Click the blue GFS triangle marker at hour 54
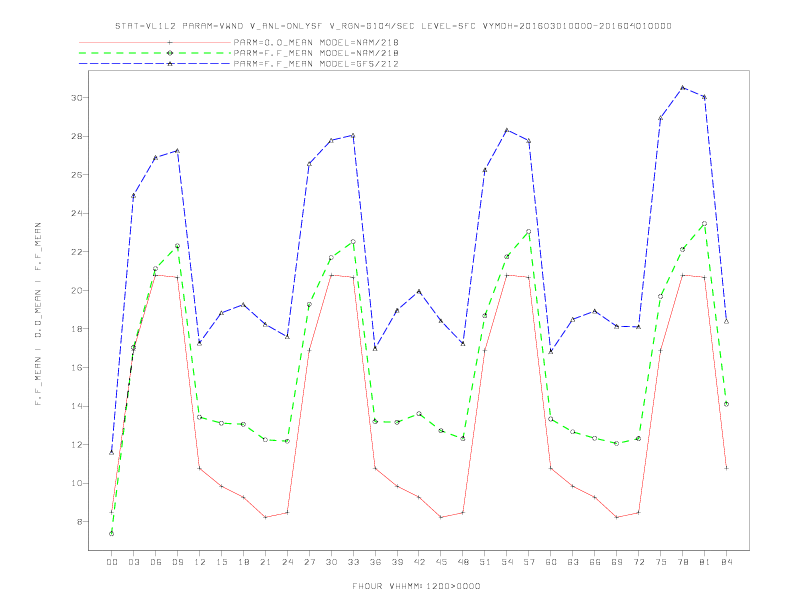 click(x=507, y=130)
